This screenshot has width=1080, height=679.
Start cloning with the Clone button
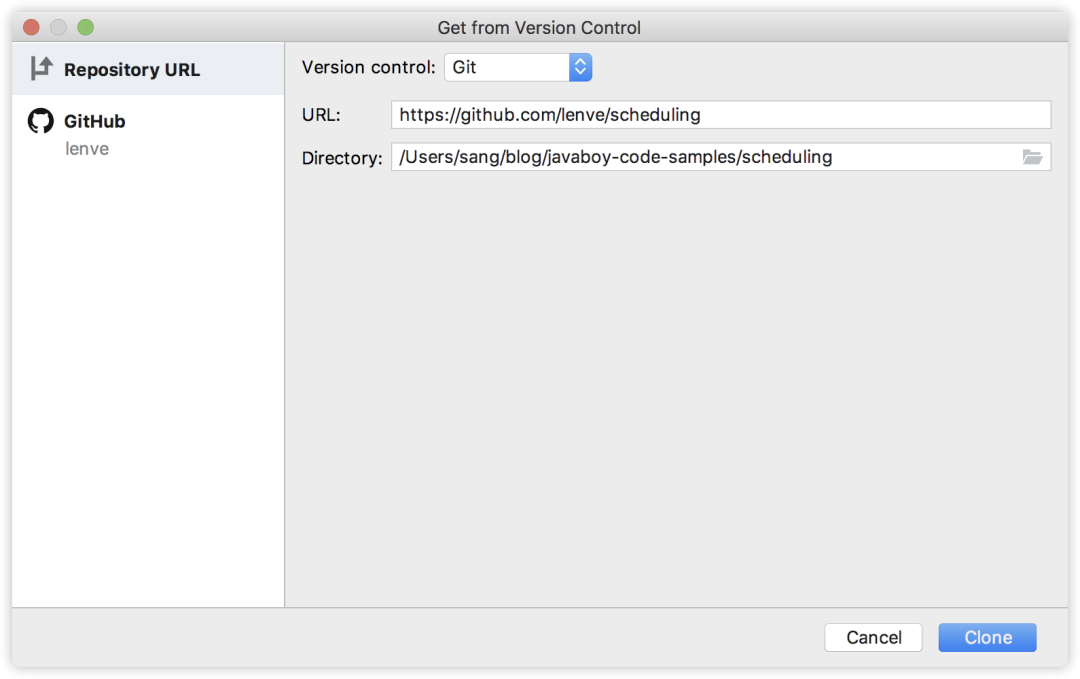pos(987,638)
